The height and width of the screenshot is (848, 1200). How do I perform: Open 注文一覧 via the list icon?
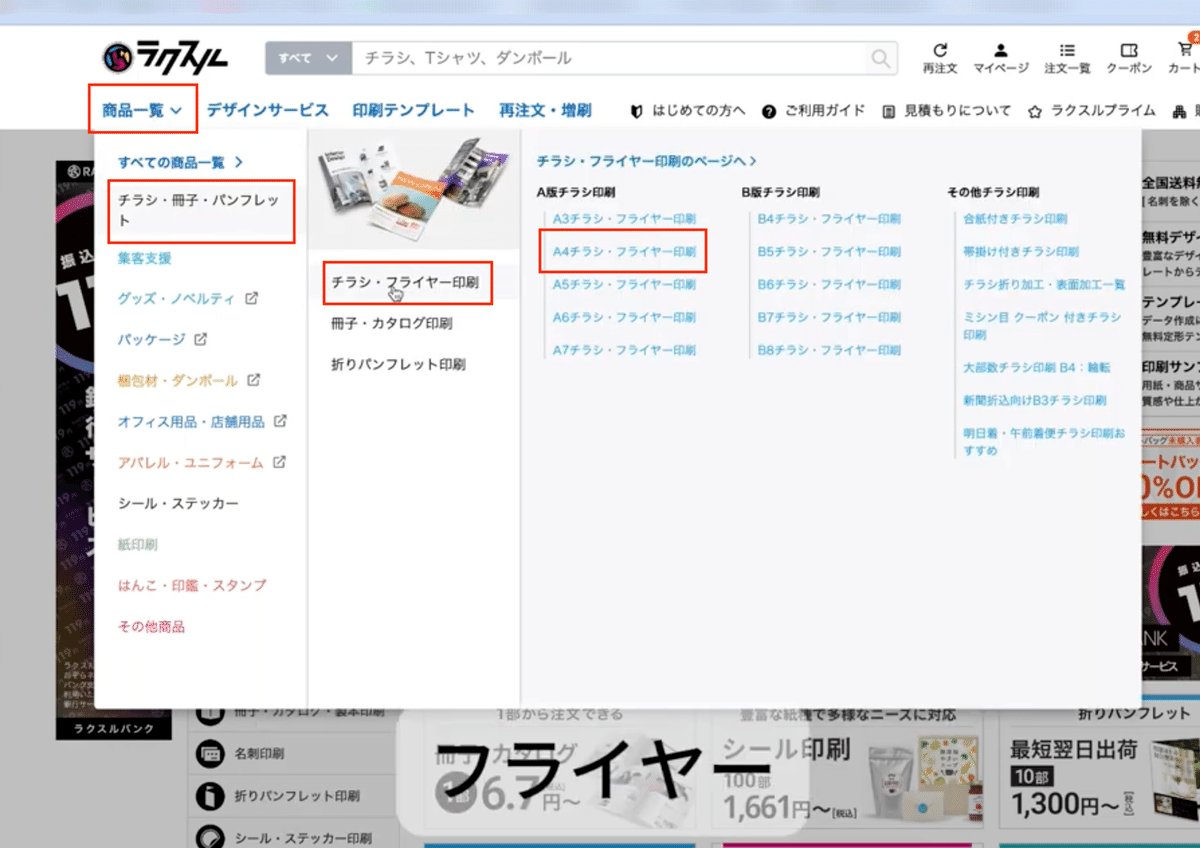click(x=1067, y=52)
